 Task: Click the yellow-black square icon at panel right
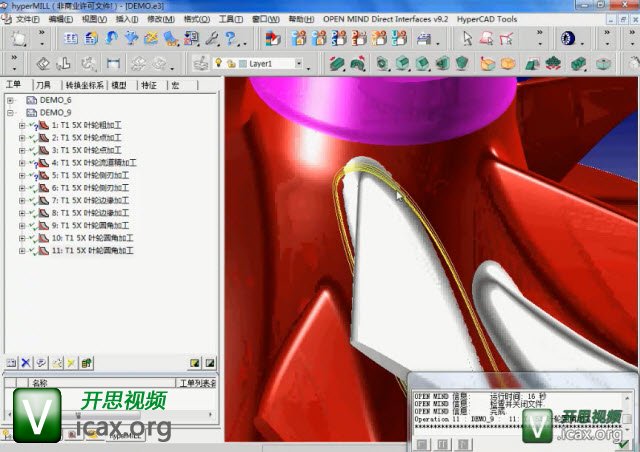coord(195,363)
